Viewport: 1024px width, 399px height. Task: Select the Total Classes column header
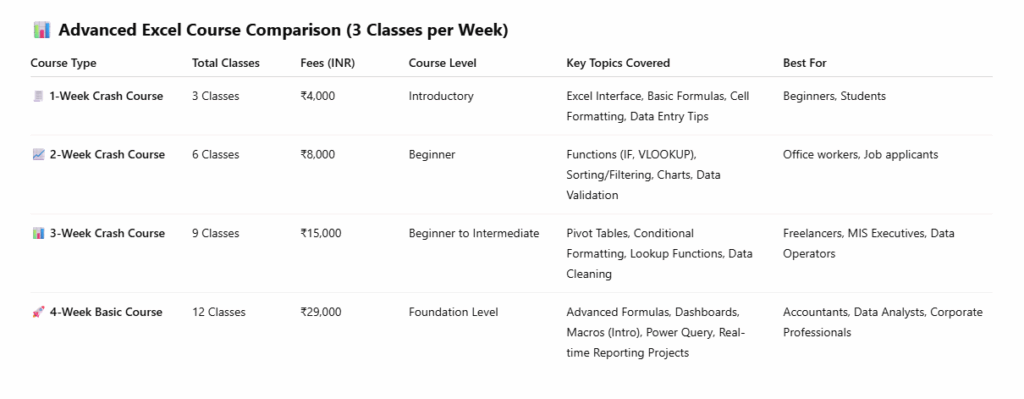(226, 63)
